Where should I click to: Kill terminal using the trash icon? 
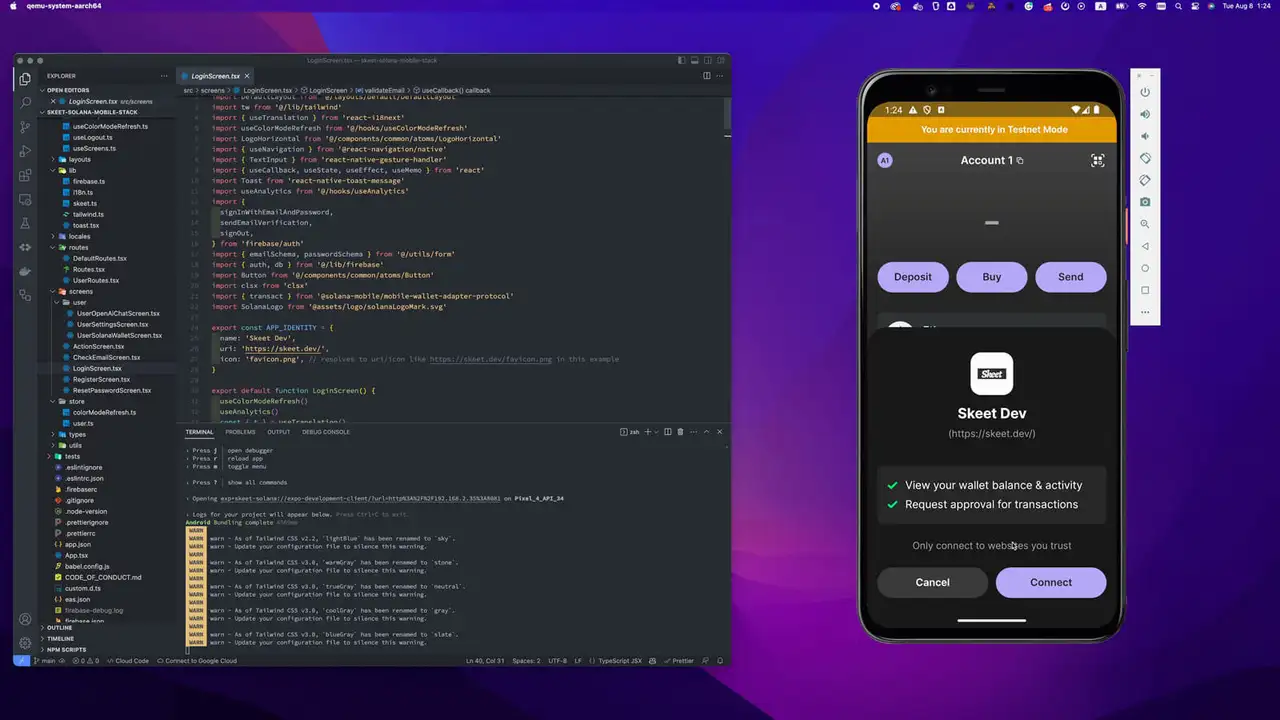pos(681,432)
